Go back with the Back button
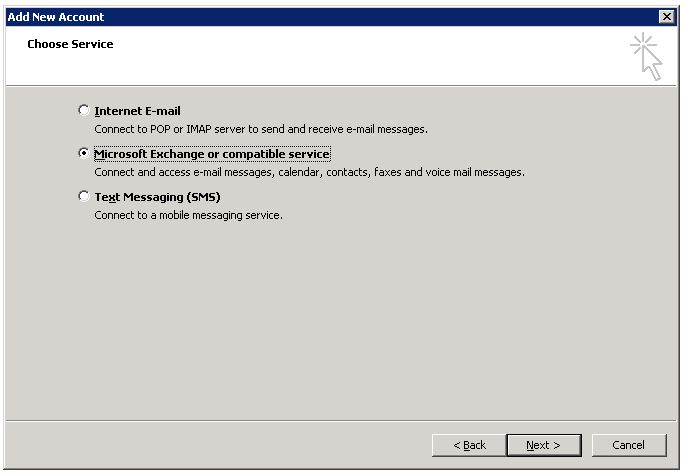683x476 pixels. point(469,445)
